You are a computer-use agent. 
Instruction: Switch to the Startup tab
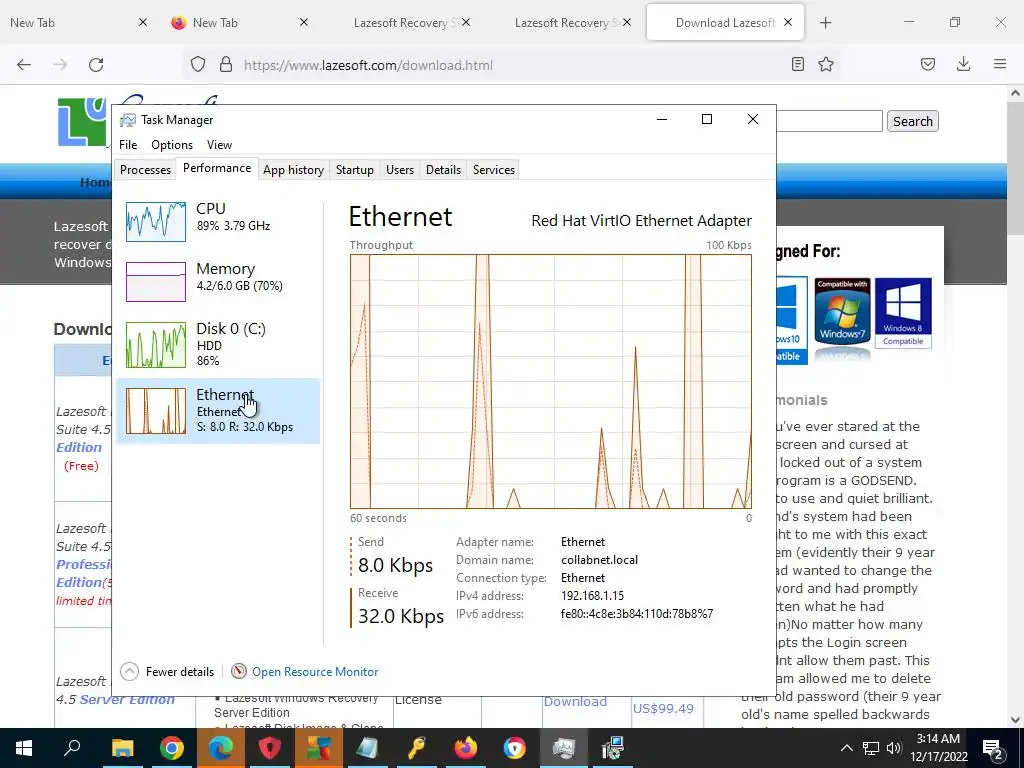coord(355,170)
